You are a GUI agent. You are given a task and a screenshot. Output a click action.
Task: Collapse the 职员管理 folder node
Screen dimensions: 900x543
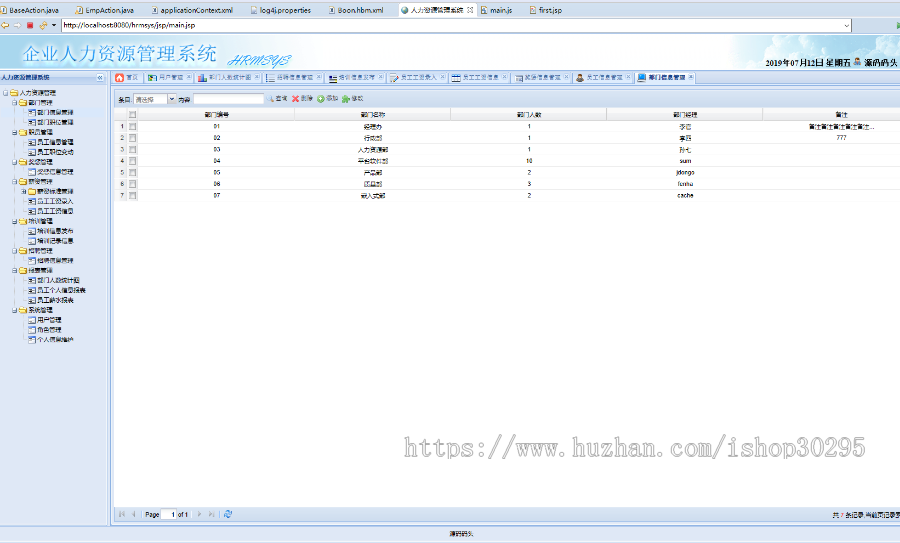tap(14, 132)
